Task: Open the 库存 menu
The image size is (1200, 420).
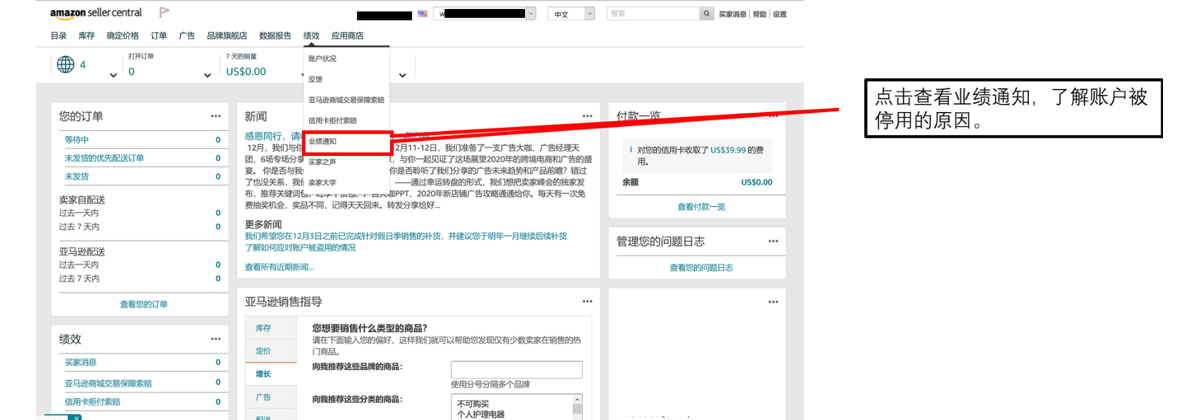Action: point(87,35)
